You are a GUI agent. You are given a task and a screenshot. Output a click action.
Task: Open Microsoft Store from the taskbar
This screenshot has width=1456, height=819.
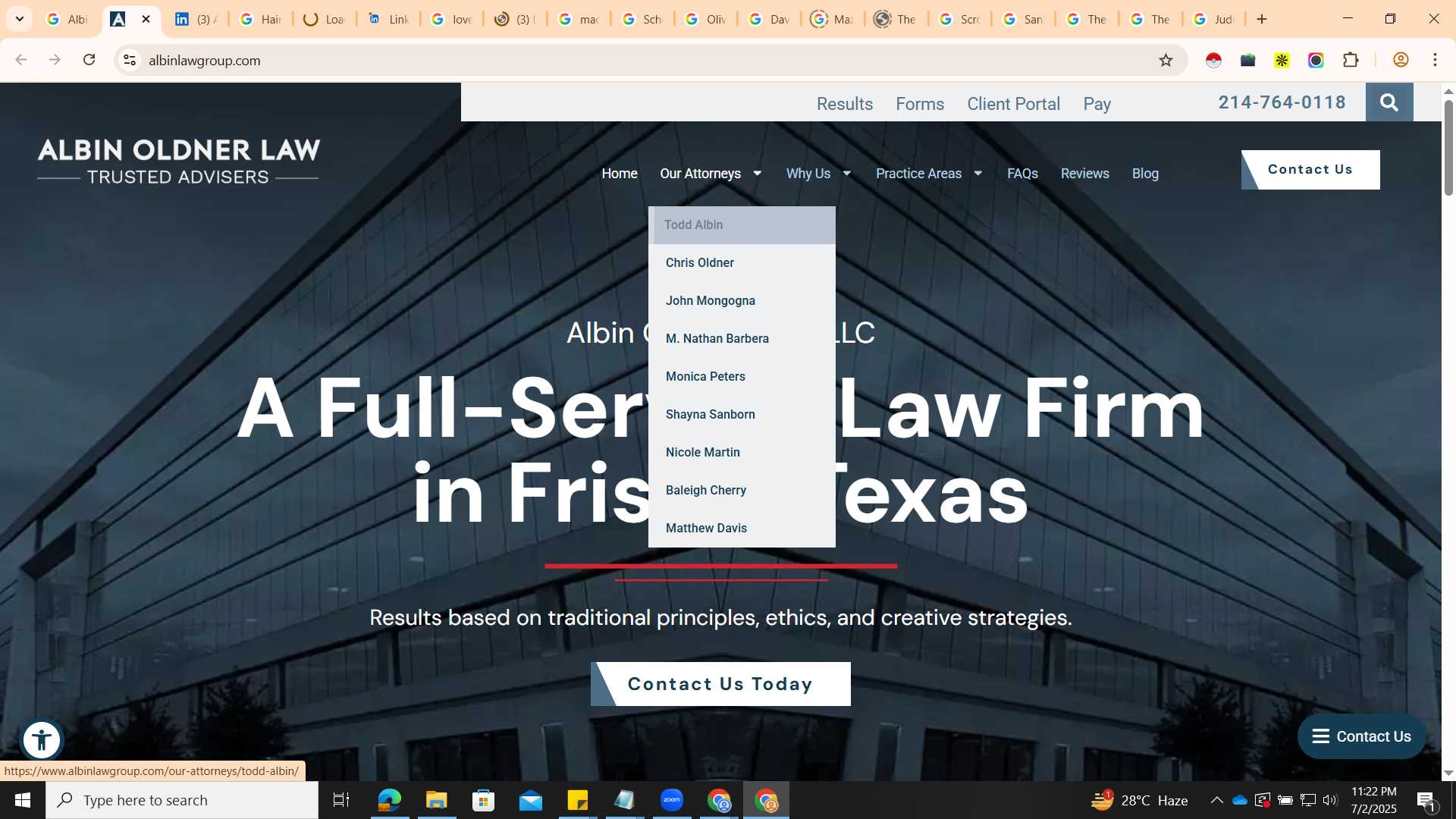click(483, 800)
